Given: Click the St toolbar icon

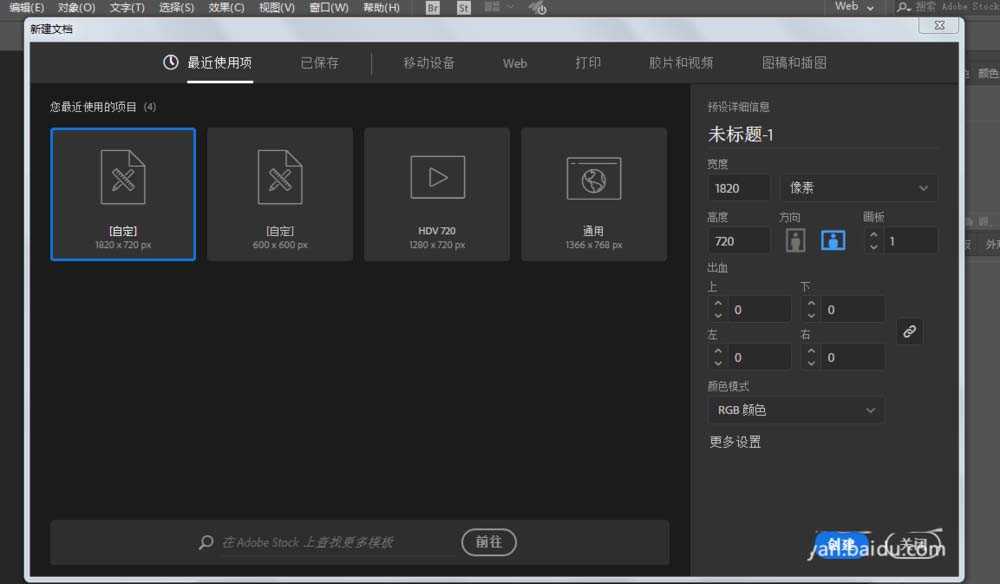Looking at the screenshot, I should coord(463,8).
